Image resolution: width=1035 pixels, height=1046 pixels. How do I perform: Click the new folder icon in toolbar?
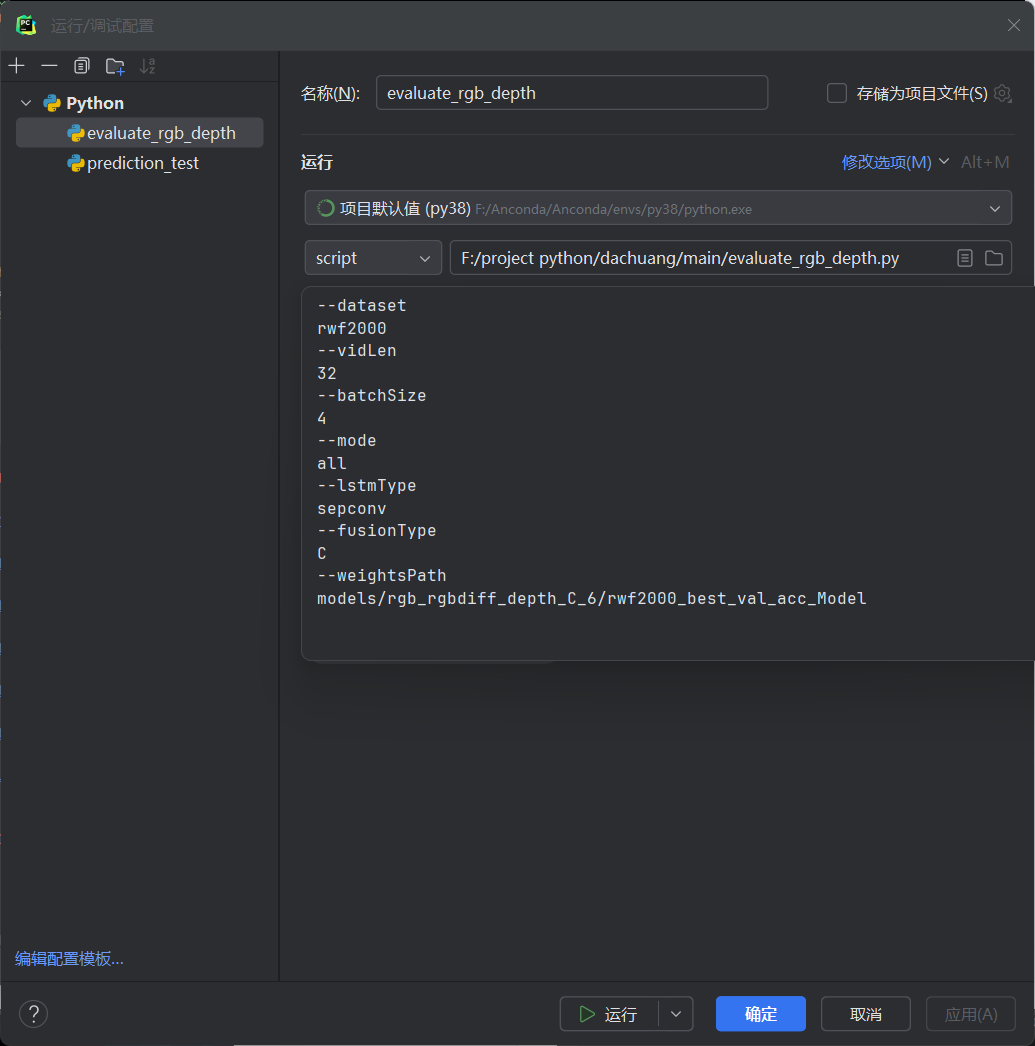pos(115,66)
